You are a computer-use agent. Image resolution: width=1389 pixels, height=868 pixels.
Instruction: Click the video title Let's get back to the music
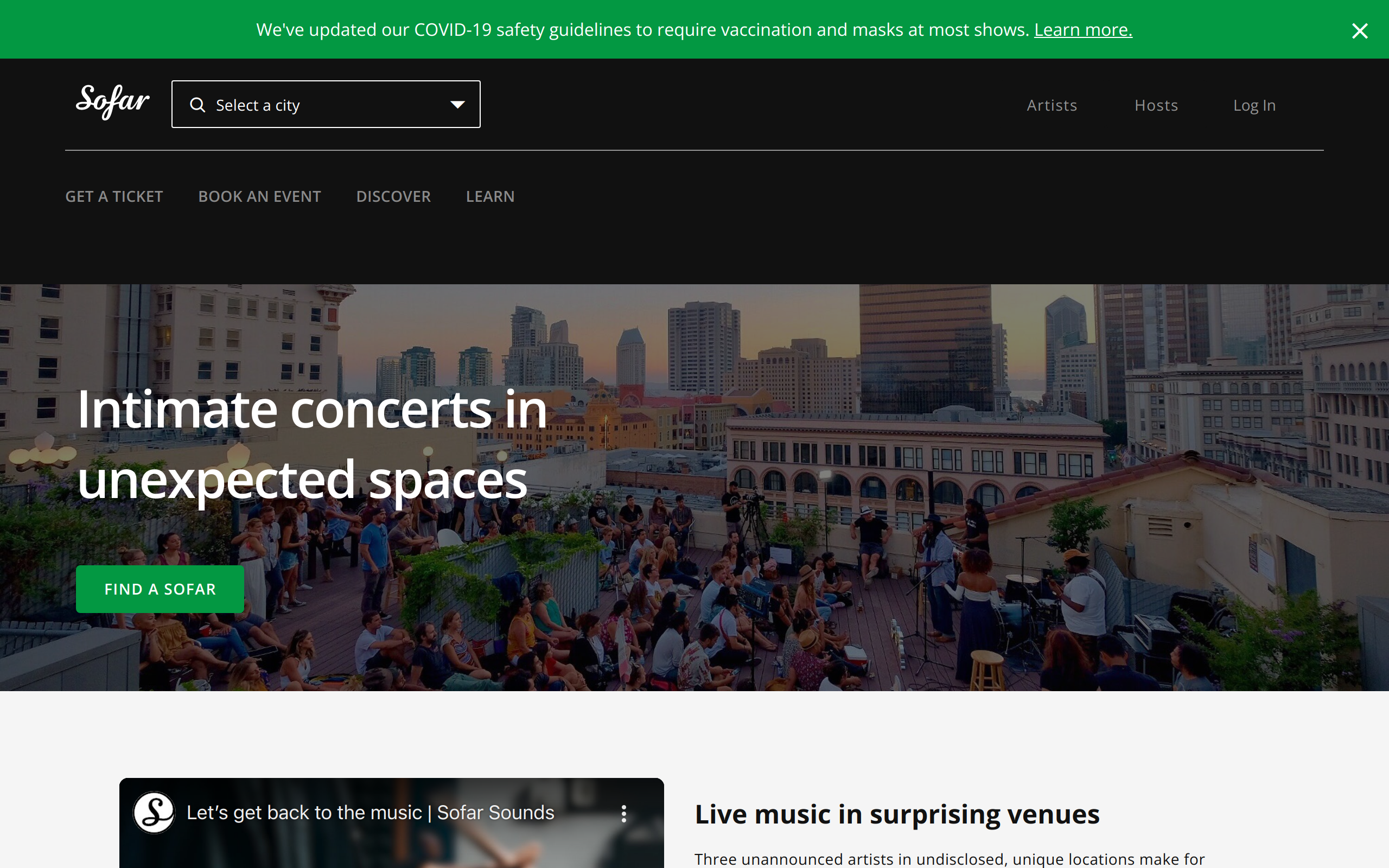[370, 813]
